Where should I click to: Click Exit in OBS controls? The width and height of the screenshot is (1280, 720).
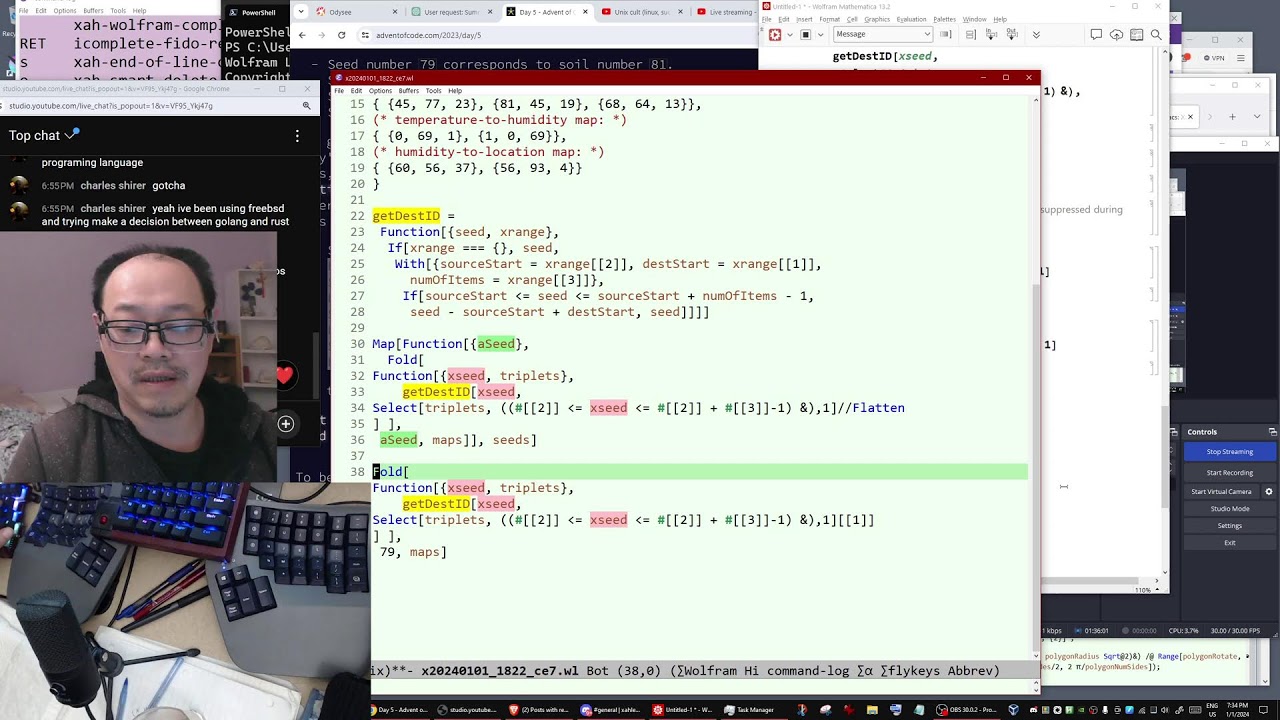coord(1229,542)
